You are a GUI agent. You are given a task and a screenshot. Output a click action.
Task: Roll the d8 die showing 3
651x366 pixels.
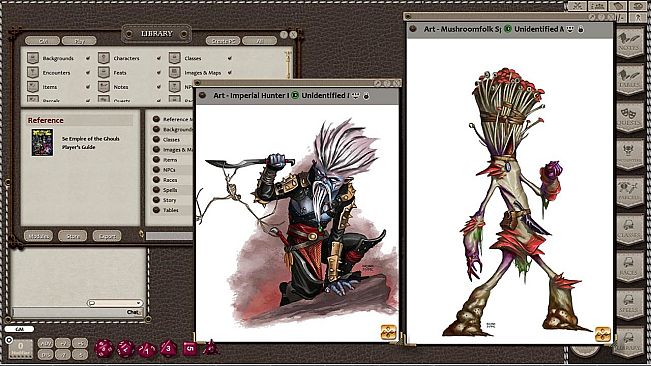pyautogui.click(x=168, y=348)
